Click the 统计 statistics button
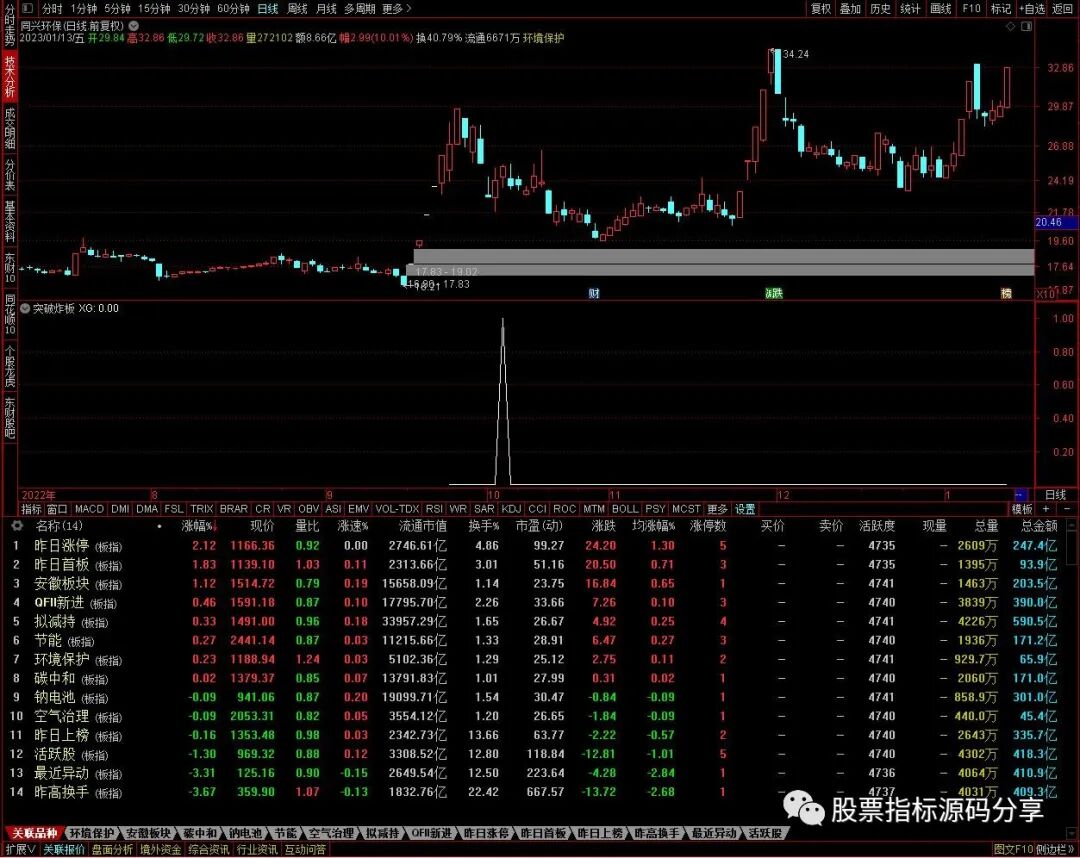The height and width of the screenshot is (858, 1080). point(910,8)
